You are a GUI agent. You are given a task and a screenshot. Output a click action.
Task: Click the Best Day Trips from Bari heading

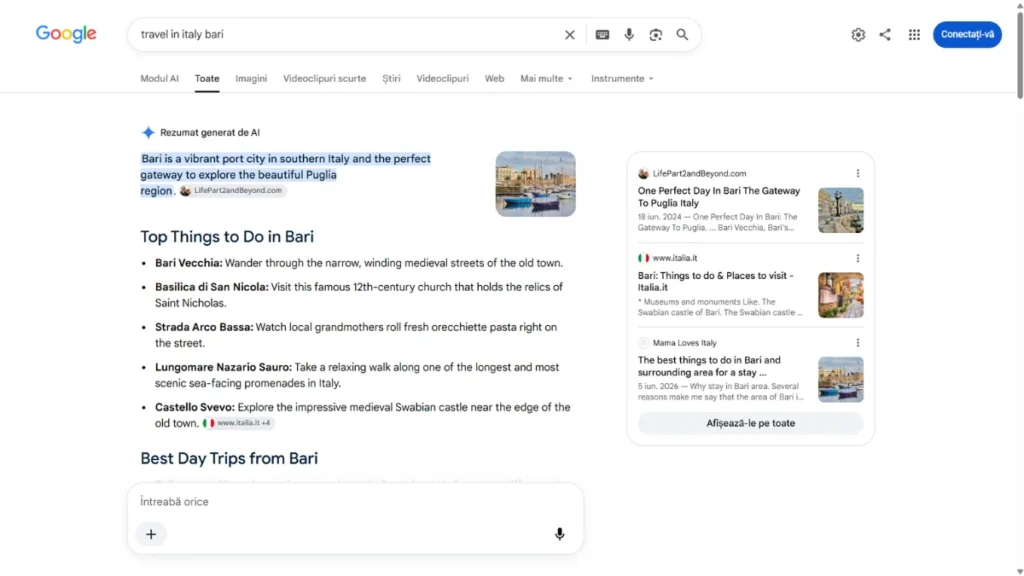pyautogui.click(x=229, y=458)
